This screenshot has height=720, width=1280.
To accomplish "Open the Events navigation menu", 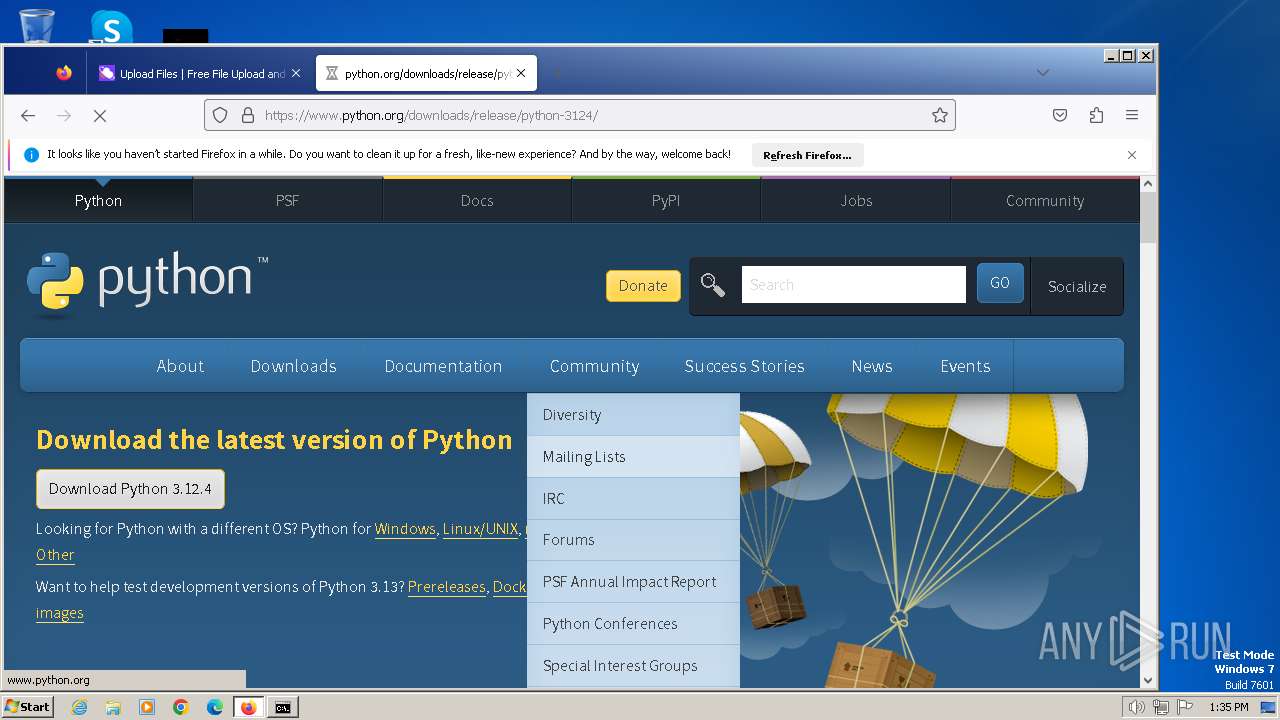I will coord(965,366).
